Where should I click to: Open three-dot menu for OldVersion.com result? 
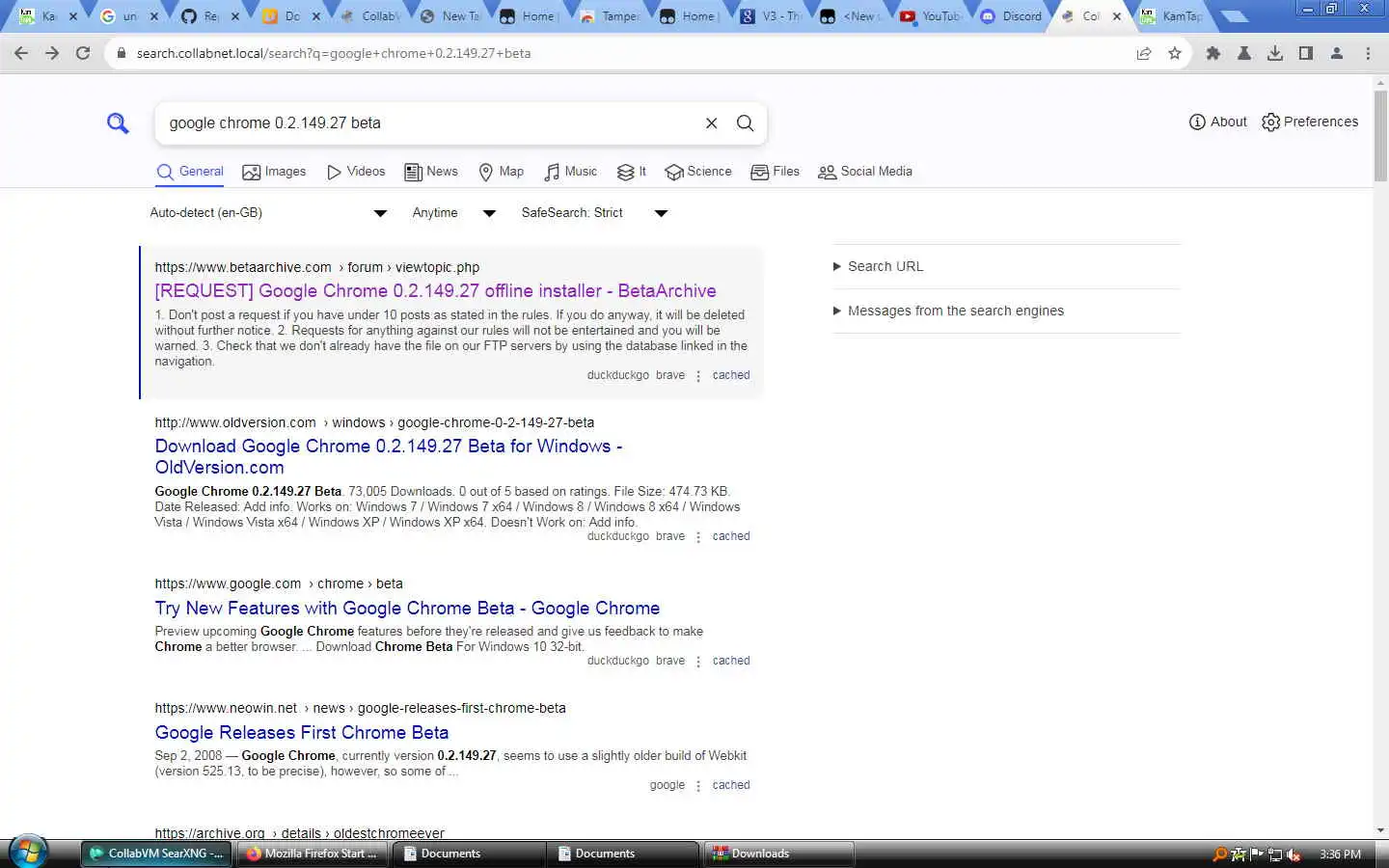[698, 537]
